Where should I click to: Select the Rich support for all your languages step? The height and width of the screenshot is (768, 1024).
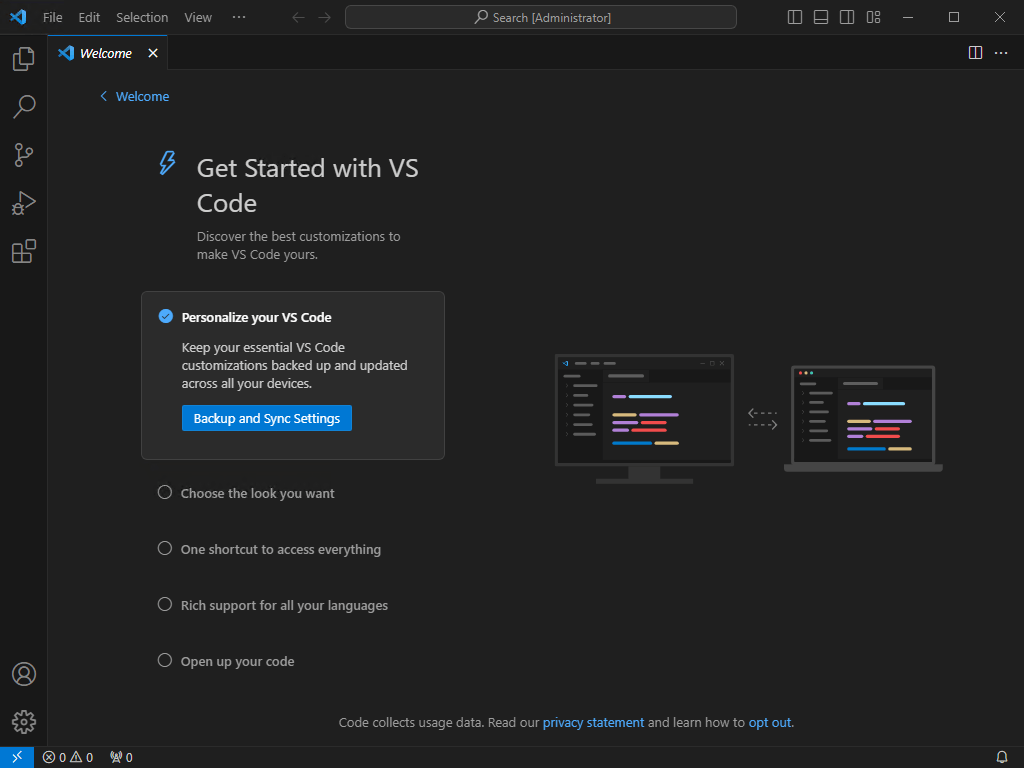click(272, 605)
